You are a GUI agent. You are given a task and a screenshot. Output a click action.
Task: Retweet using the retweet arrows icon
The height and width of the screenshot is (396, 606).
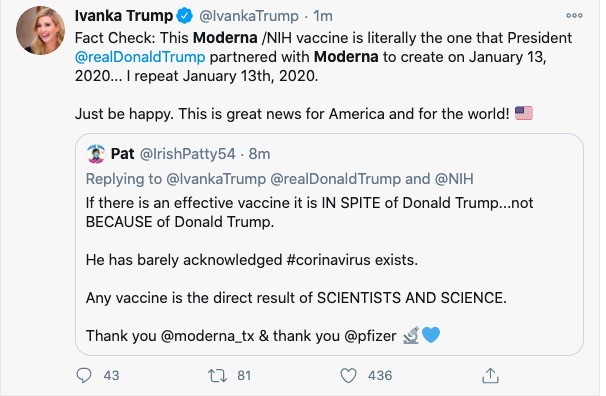tap(217, 376)
